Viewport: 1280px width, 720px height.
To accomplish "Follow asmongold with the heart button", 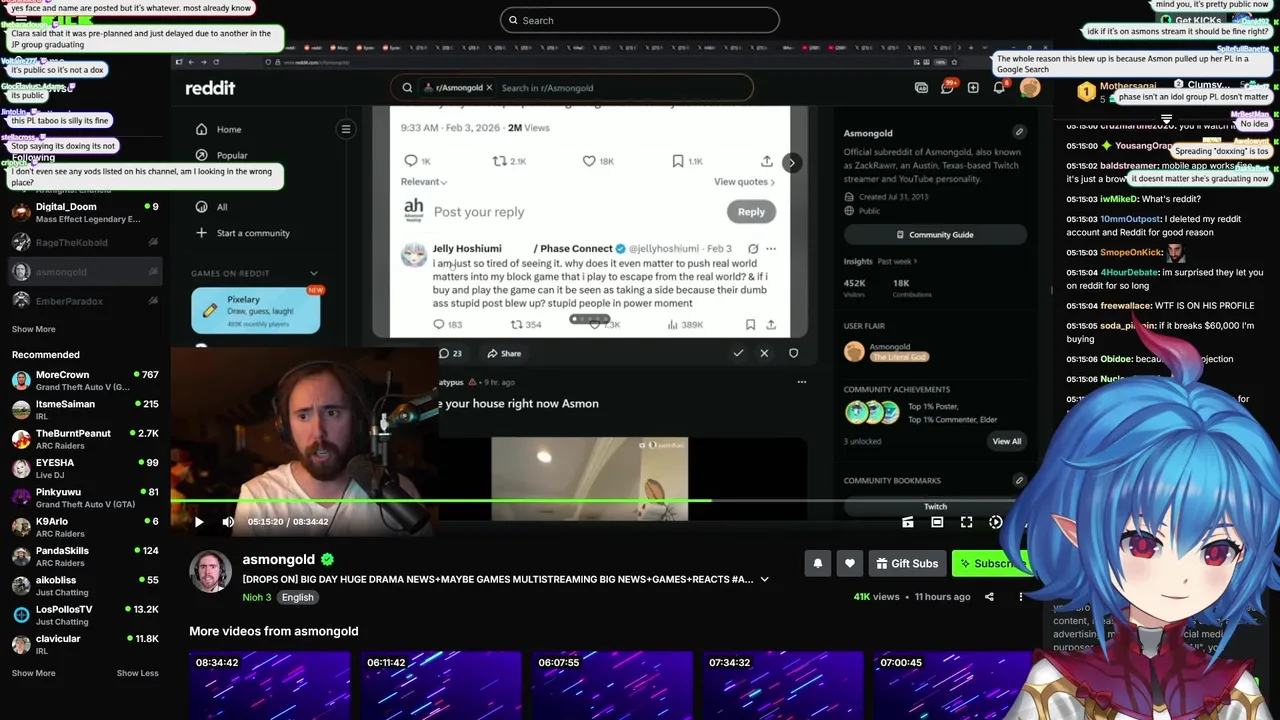I will click(849, 563).
